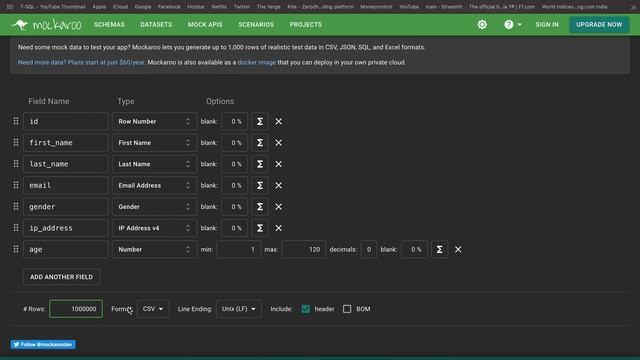The width and height of the screenshot is (640, 360).
Task: Click the drag handle for first_name row
Action: [16, 142]
